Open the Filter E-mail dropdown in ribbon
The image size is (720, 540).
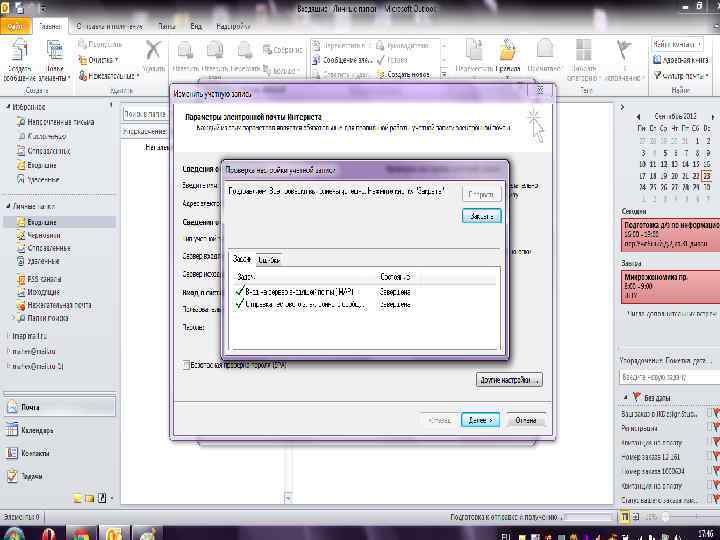click(x=681, y=75)
